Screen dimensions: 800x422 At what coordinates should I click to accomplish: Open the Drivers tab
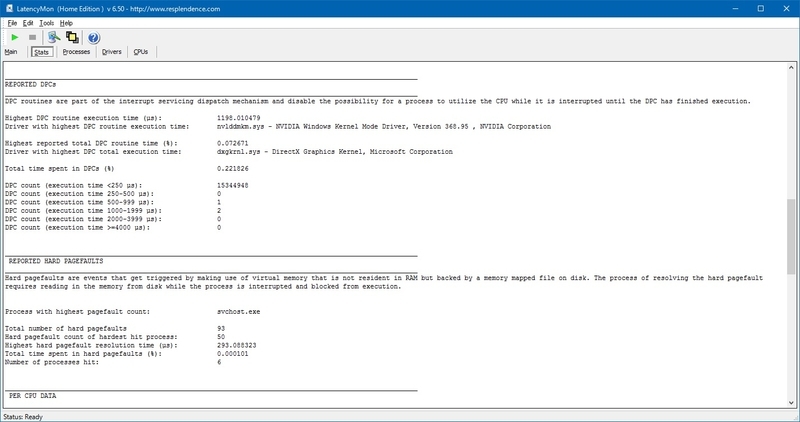[111, 52]
